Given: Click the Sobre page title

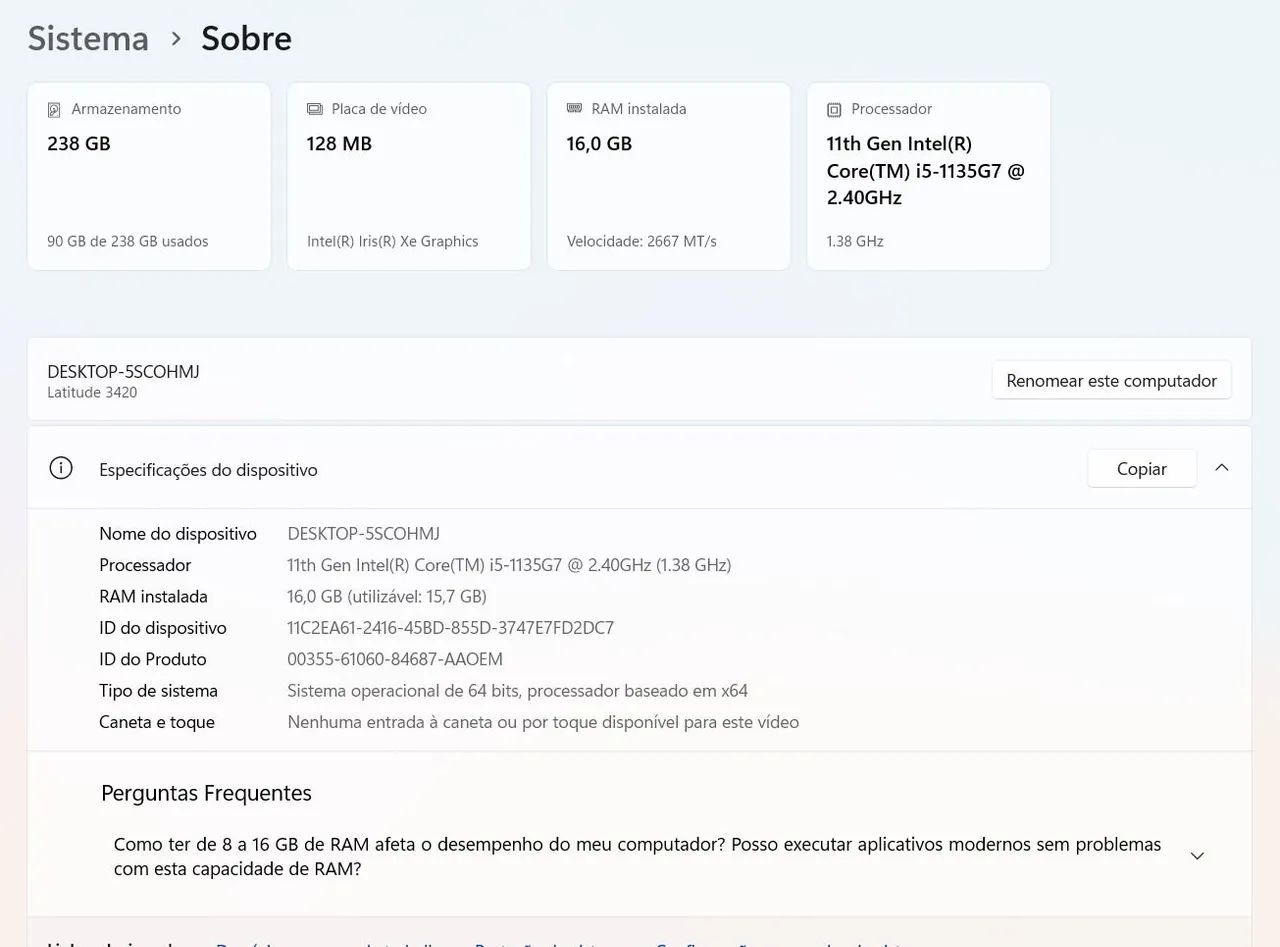Looking at the screenshot, I should click(x=246, y=38).
